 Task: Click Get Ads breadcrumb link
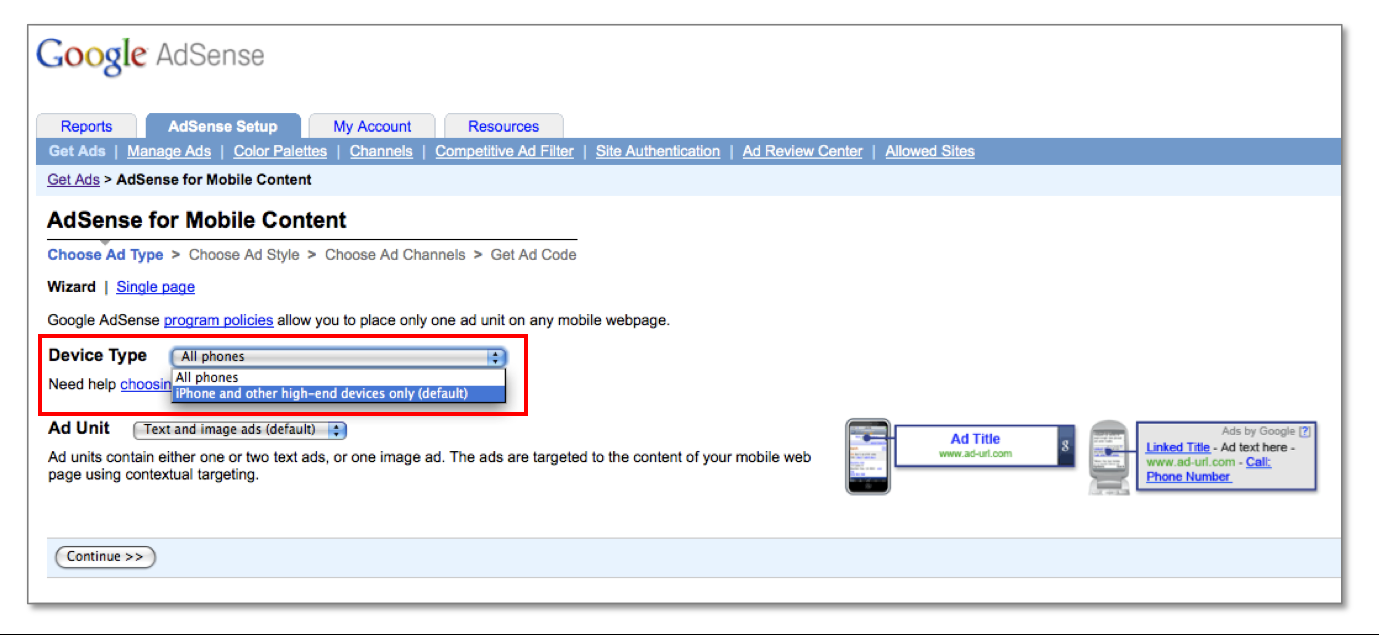[x=74, y=180]
